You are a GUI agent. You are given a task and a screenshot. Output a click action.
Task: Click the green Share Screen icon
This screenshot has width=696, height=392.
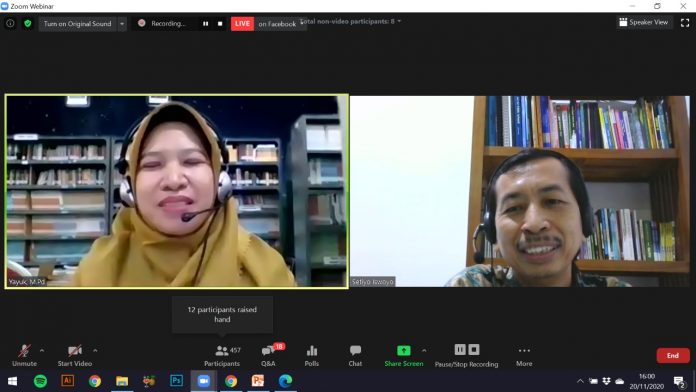pos(403,351)
